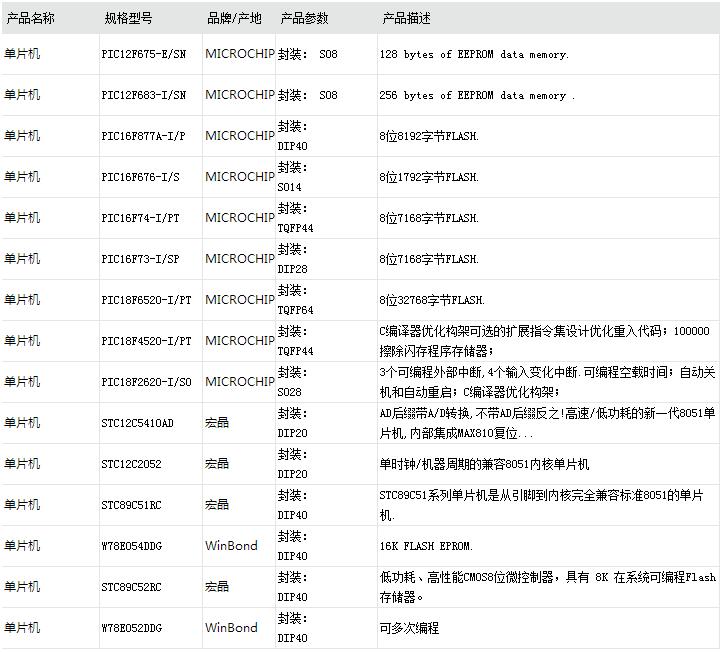Click model PIC18F6520-I/PT
The width and height of the screenshot is (723, 652).
(x=146, y=300)
